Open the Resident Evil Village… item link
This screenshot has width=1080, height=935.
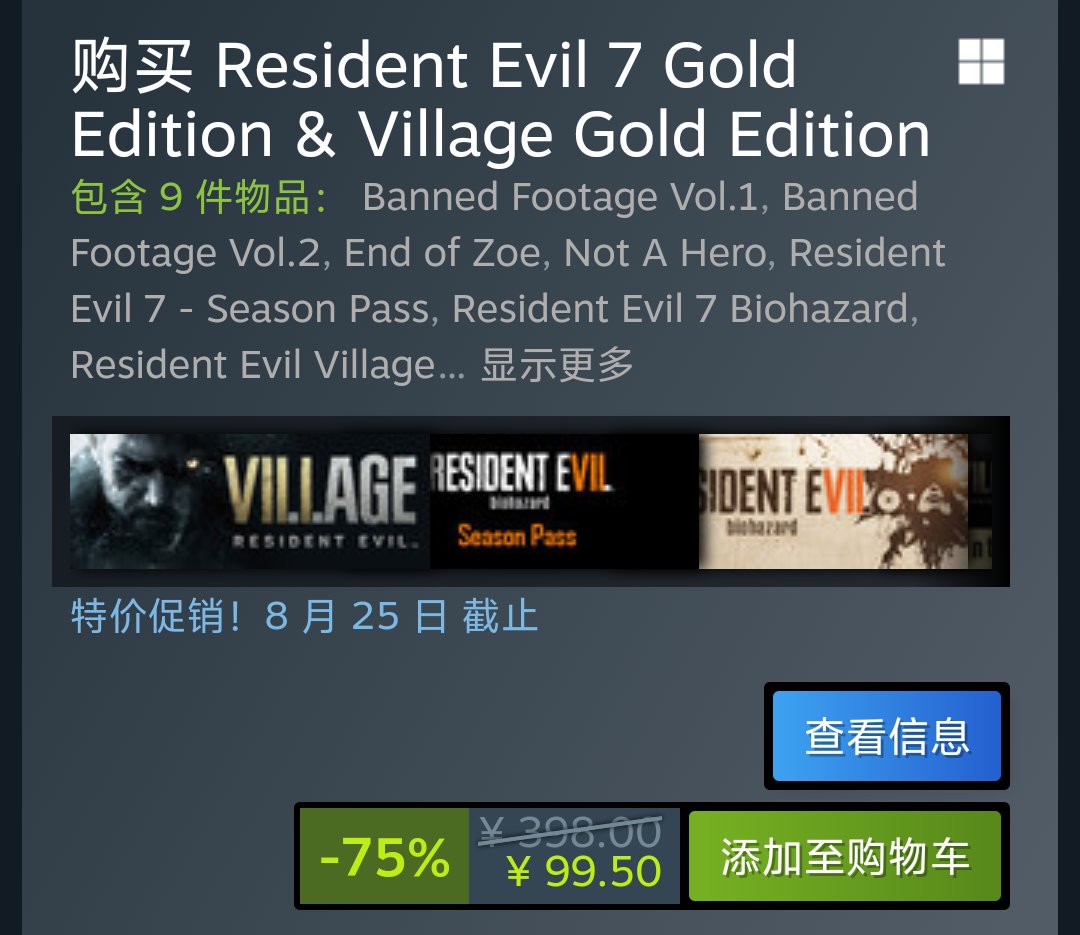[x=268, y=364]
